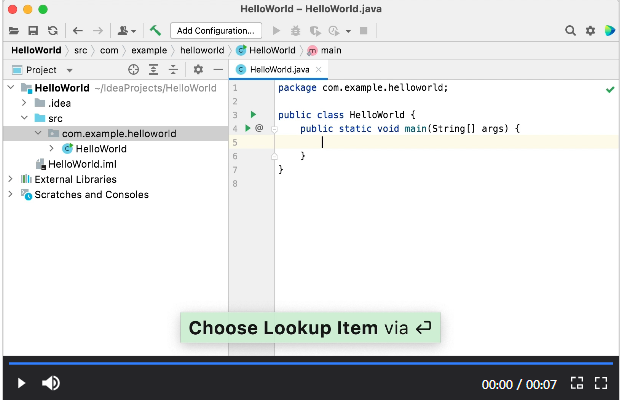Save all with the floppy disk icon
Viewport: 621px width, 400px height.
[33, 30]
